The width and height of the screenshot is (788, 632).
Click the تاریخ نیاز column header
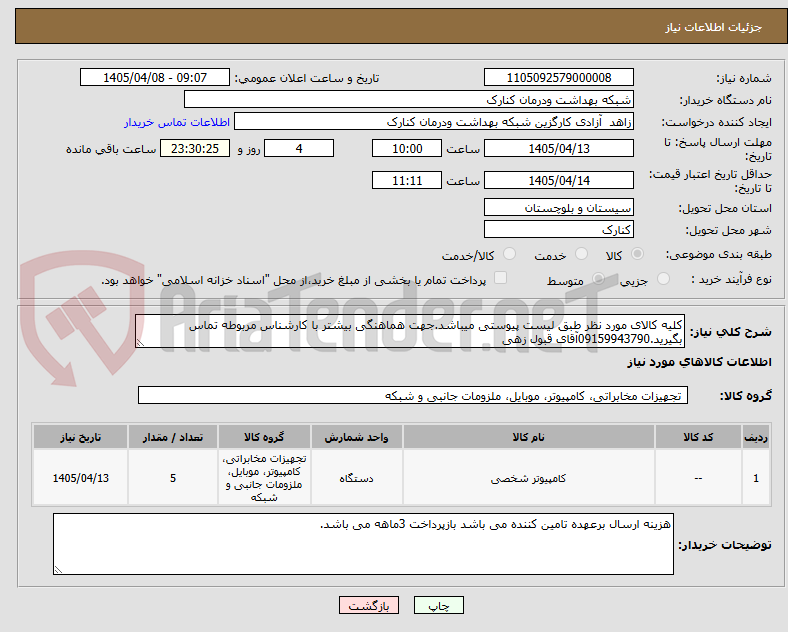click(80, 437)
